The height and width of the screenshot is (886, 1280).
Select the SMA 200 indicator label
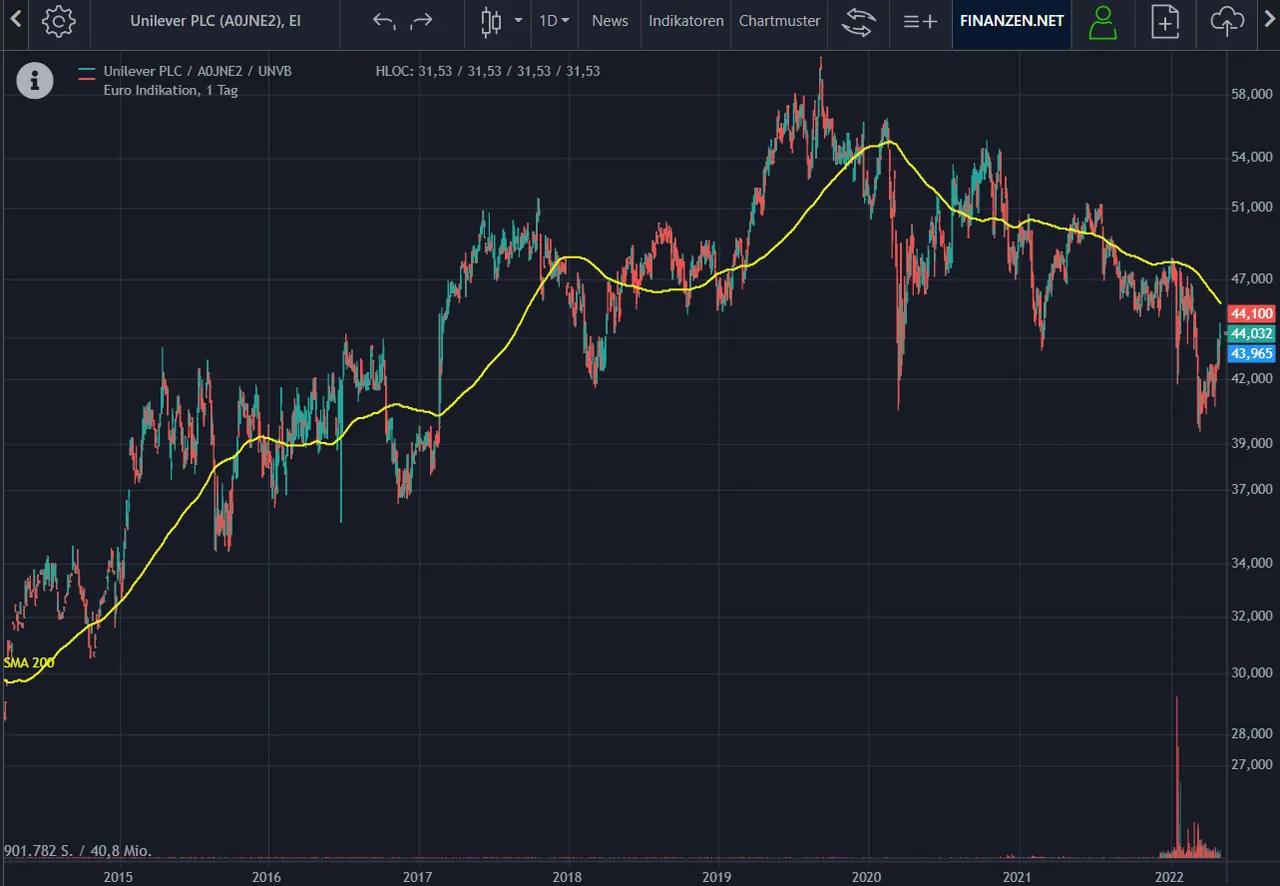click(29, 662)
